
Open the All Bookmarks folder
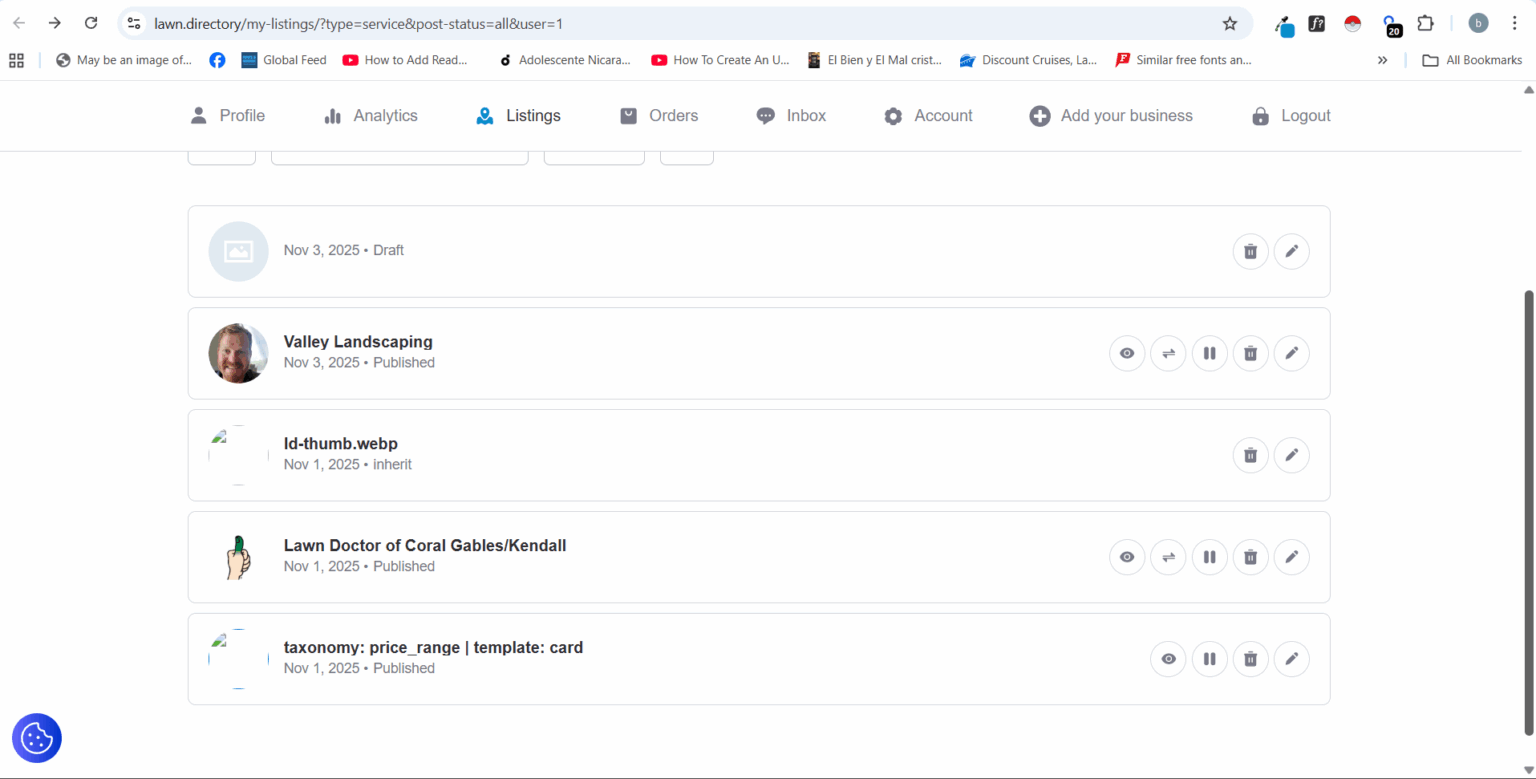click(1472, 60)
